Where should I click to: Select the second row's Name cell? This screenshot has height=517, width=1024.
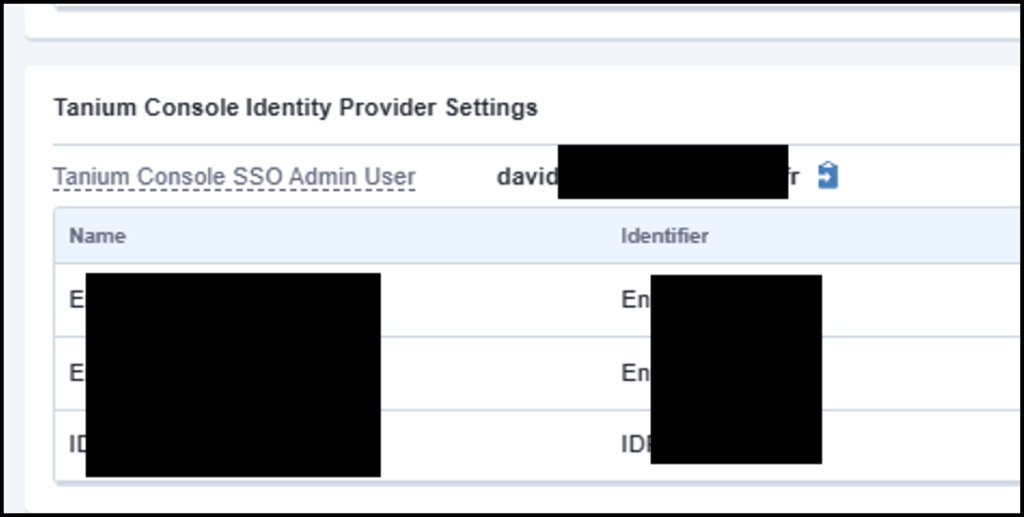coord(76,373)
